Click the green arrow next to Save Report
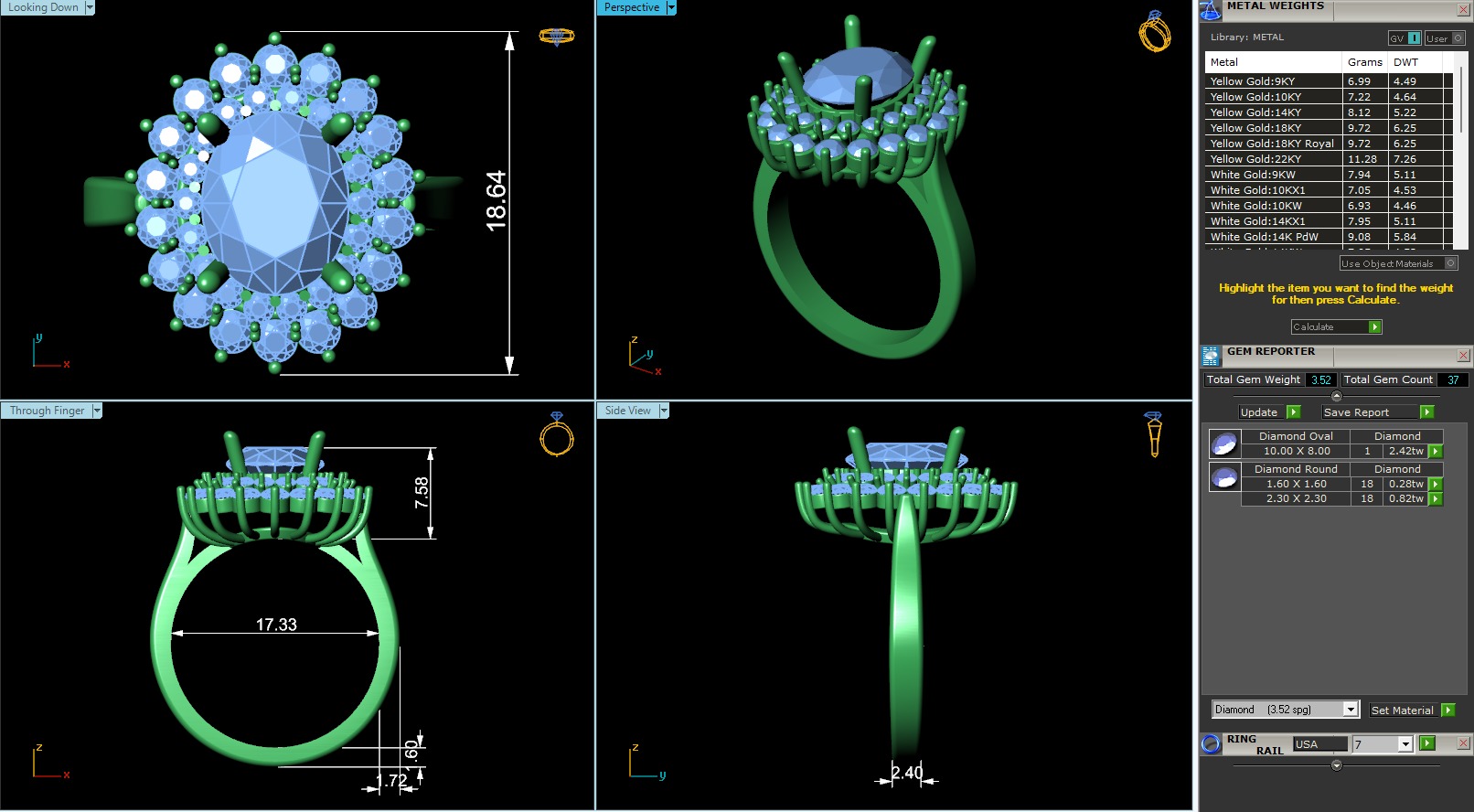Viewport: 1474px width, 812px height. tap(1426, 412)
